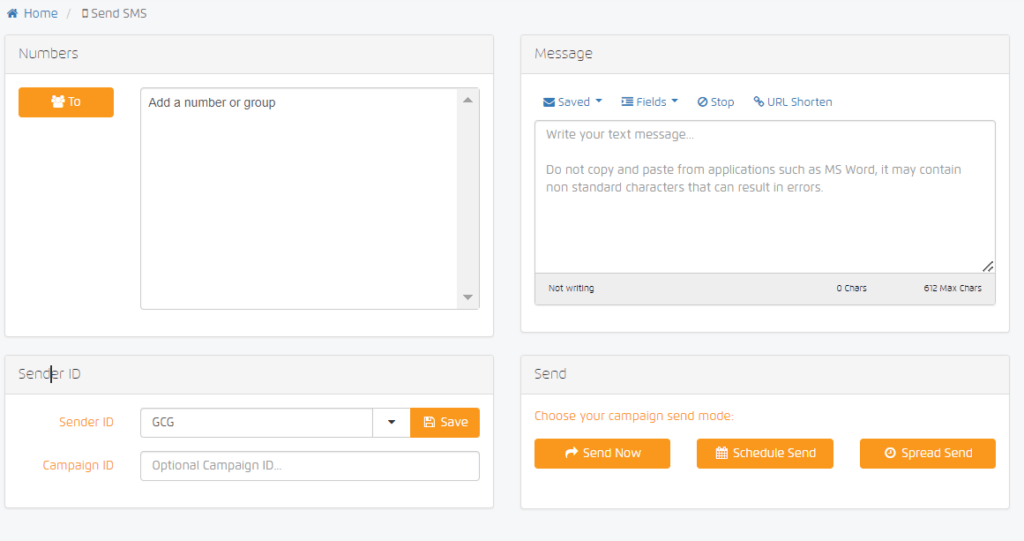This screenshot has height=541, width=1024.
Task: Insert Stop opt-out text
Action: click(x=716, y=102)
